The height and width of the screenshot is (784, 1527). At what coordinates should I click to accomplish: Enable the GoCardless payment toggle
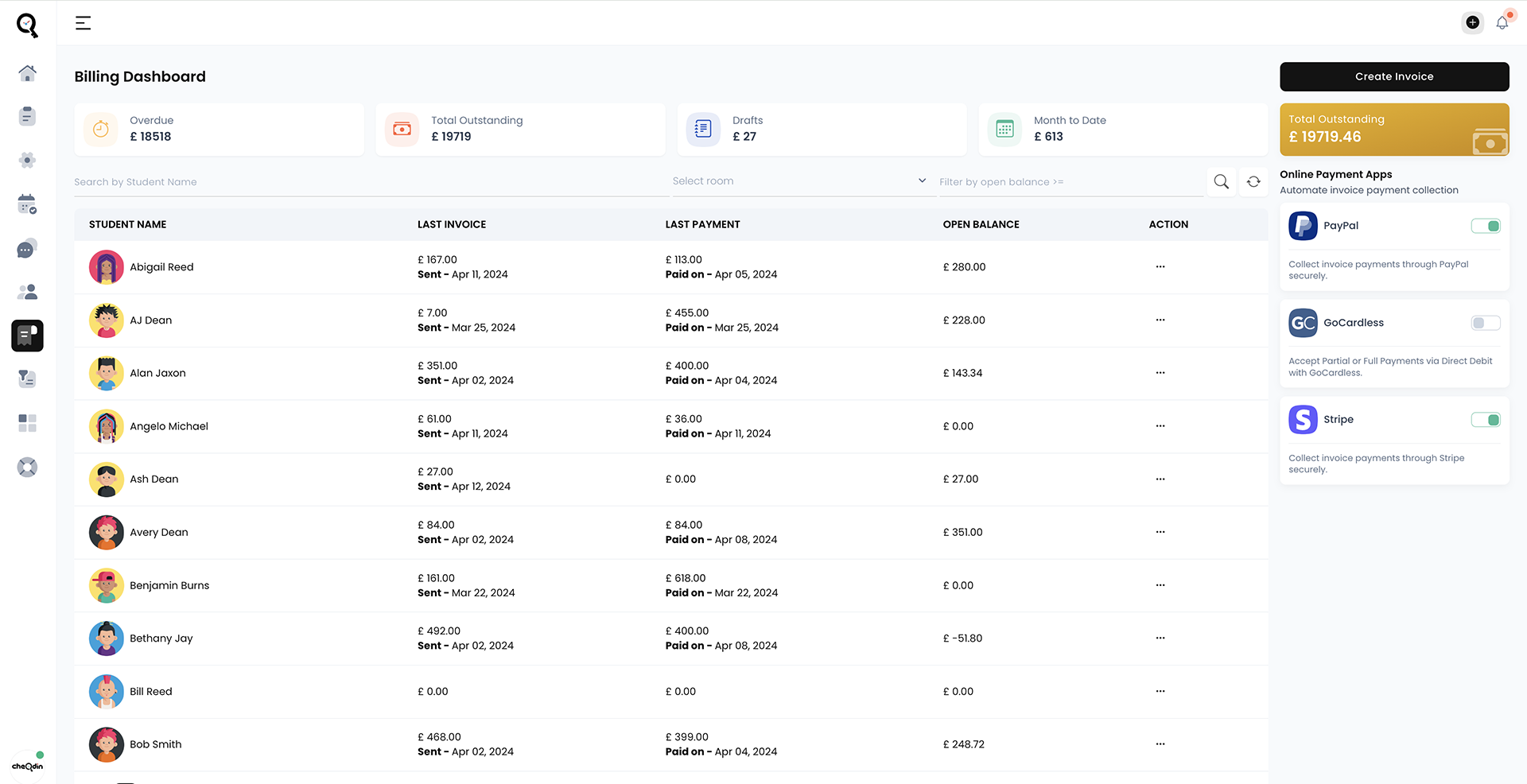[x=1486, y=323]
